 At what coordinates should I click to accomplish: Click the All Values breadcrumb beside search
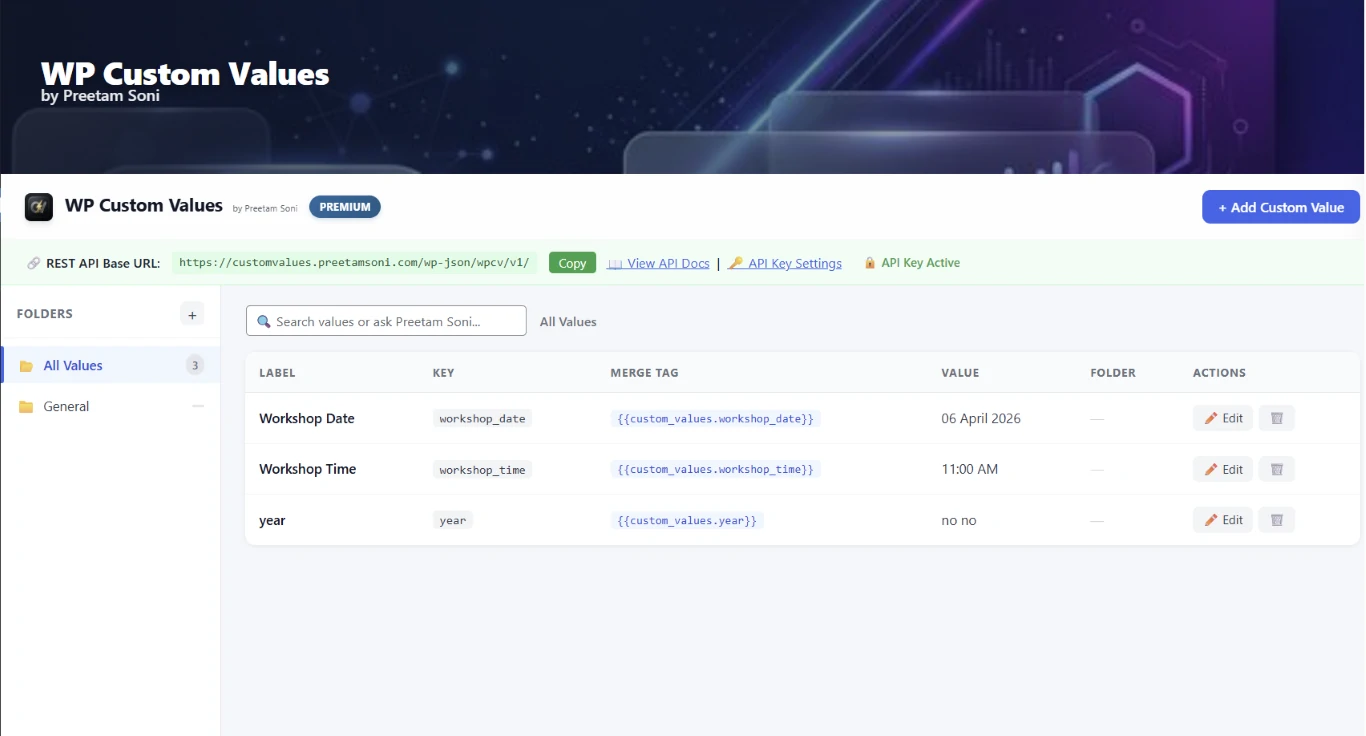(568, 322)
